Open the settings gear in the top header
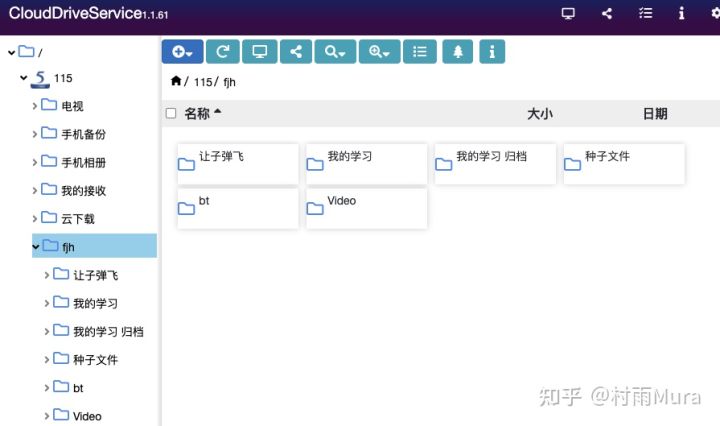Viewport: 720px width, 426px height. click(x=715, y=13)
